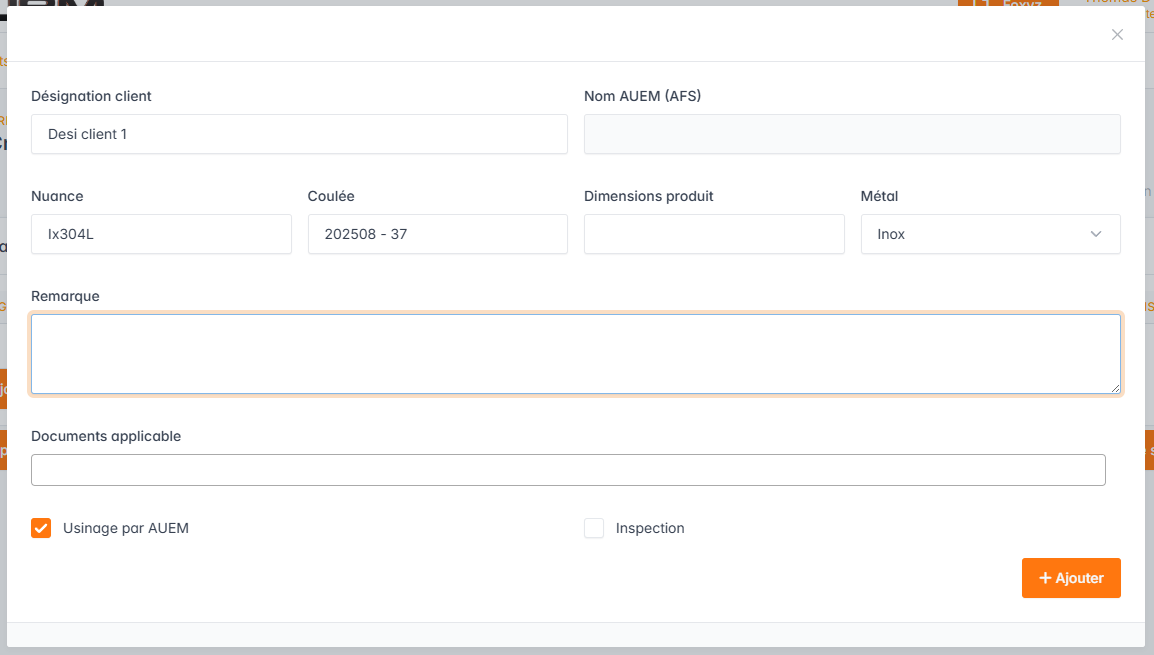The height and width of the screenshot is (655, 1154).
Task: Select the Nuance field containing Ix304L
Action: 161,234
